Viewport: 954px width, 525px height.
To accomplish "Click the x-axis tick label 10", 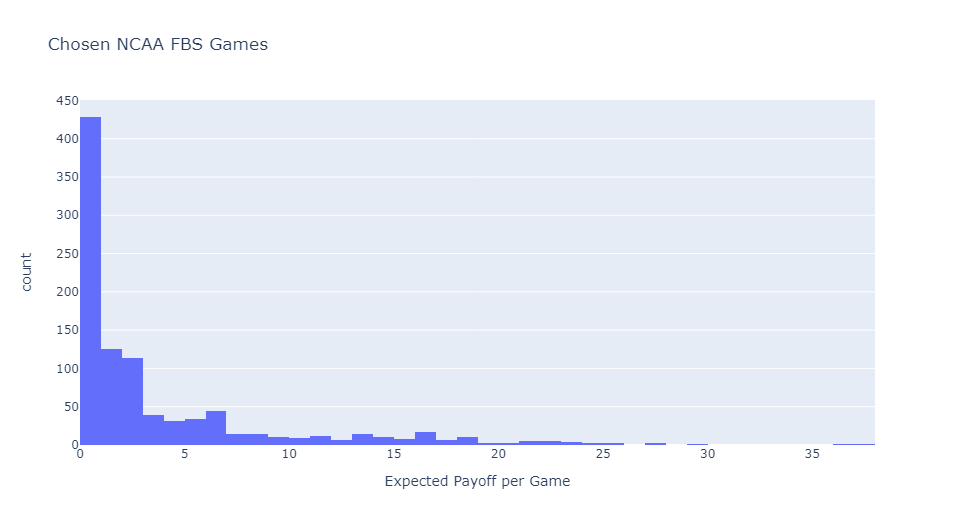I will tap(289, 455).
